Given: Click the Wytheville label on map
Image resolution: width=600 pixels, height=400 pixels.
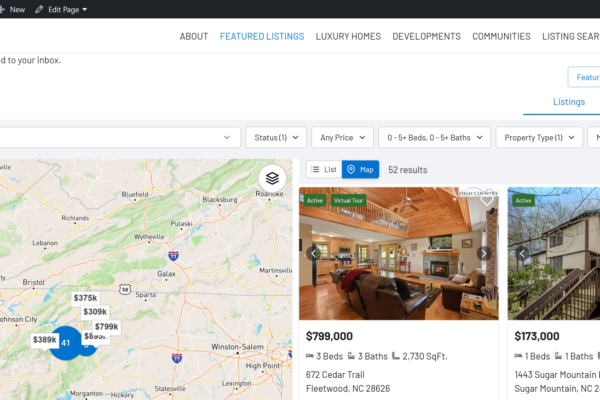Looking at the screenshot, I should tap(149, 237).
